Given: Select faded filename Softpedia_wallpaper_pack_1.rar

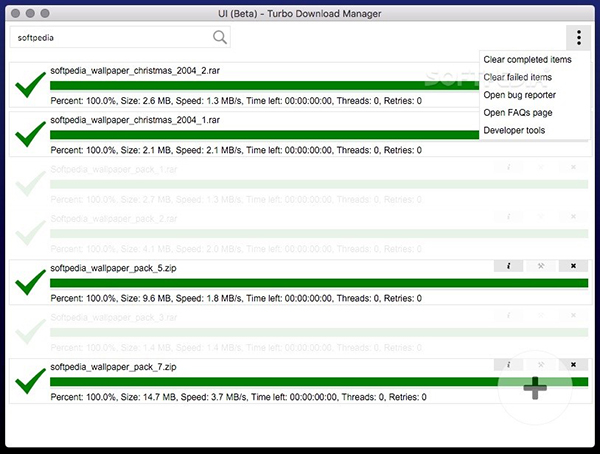Looking at the screenshot, I should pyautogui.click(x=114, y=170).
